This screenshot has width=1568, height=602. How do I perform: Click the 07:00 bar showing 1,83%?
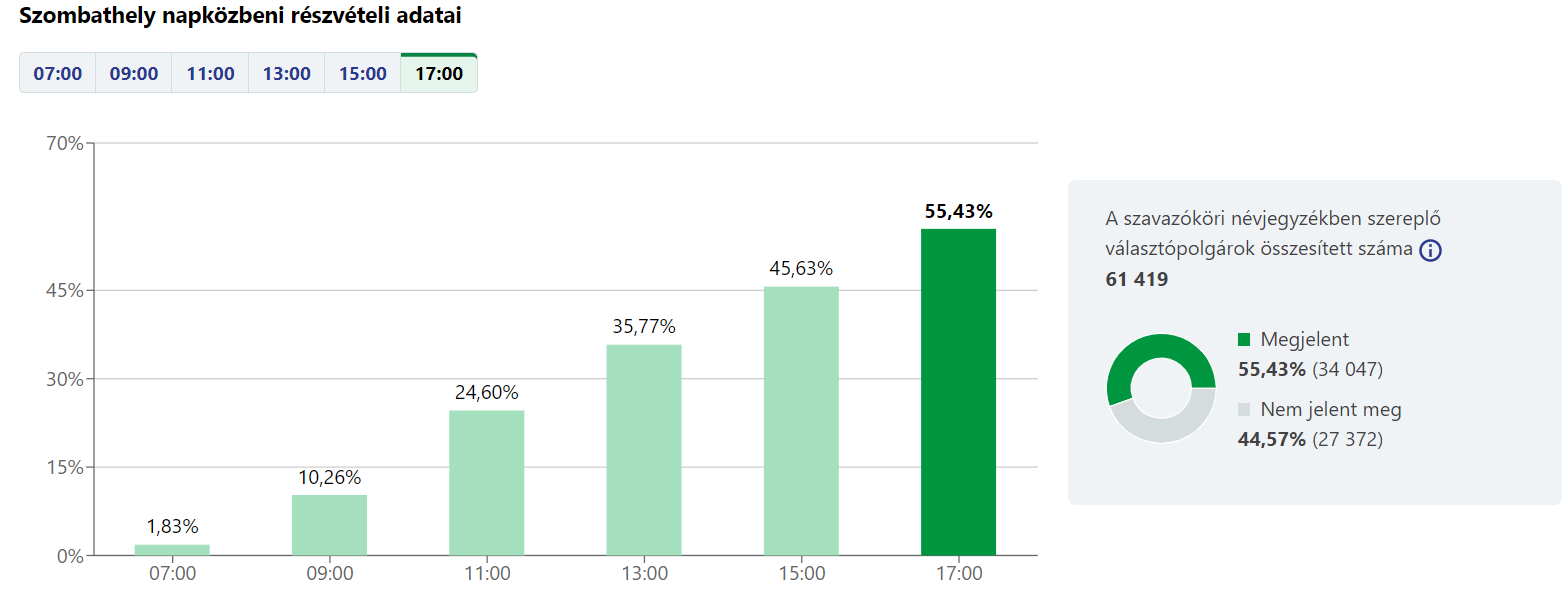(x=172, y=550)
